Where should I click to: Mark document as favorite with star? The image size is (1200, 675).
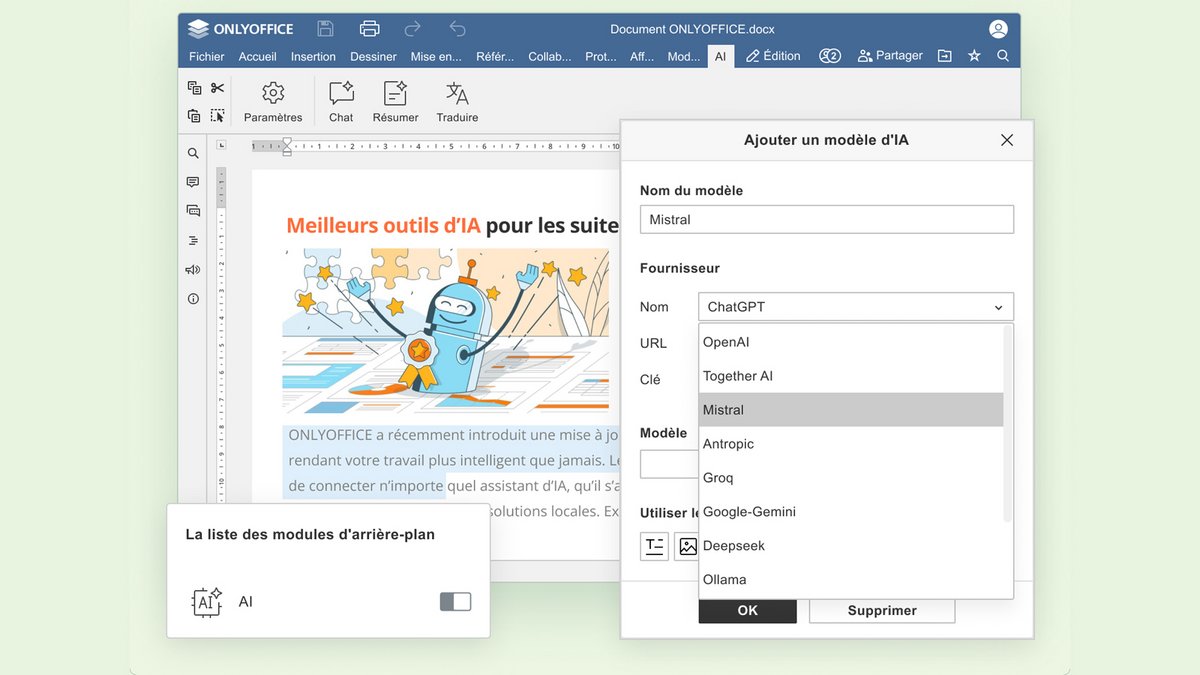click(x=974, y=56)
